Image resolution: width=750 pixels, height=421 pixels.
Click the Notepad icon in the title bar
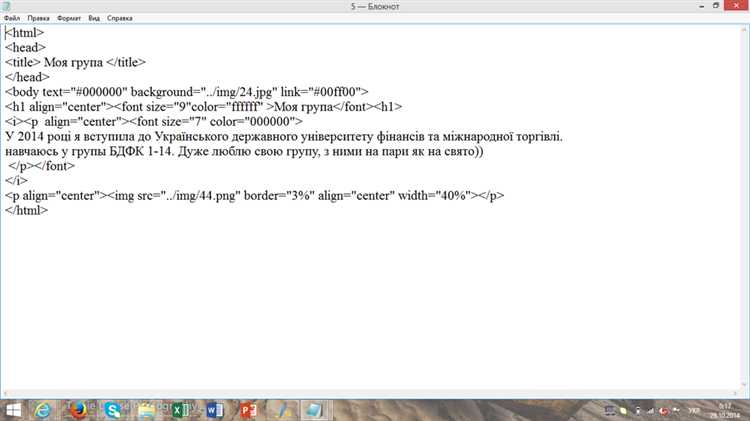[x=6, y=6]
